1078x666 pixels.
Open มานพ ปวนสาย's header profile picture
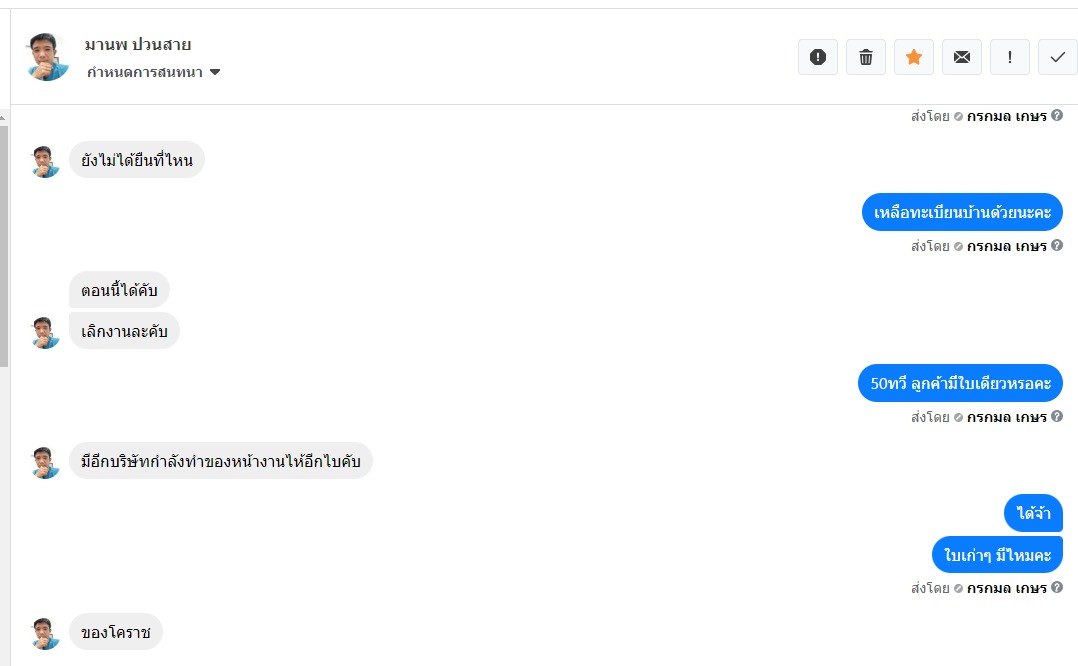point(48,57)
